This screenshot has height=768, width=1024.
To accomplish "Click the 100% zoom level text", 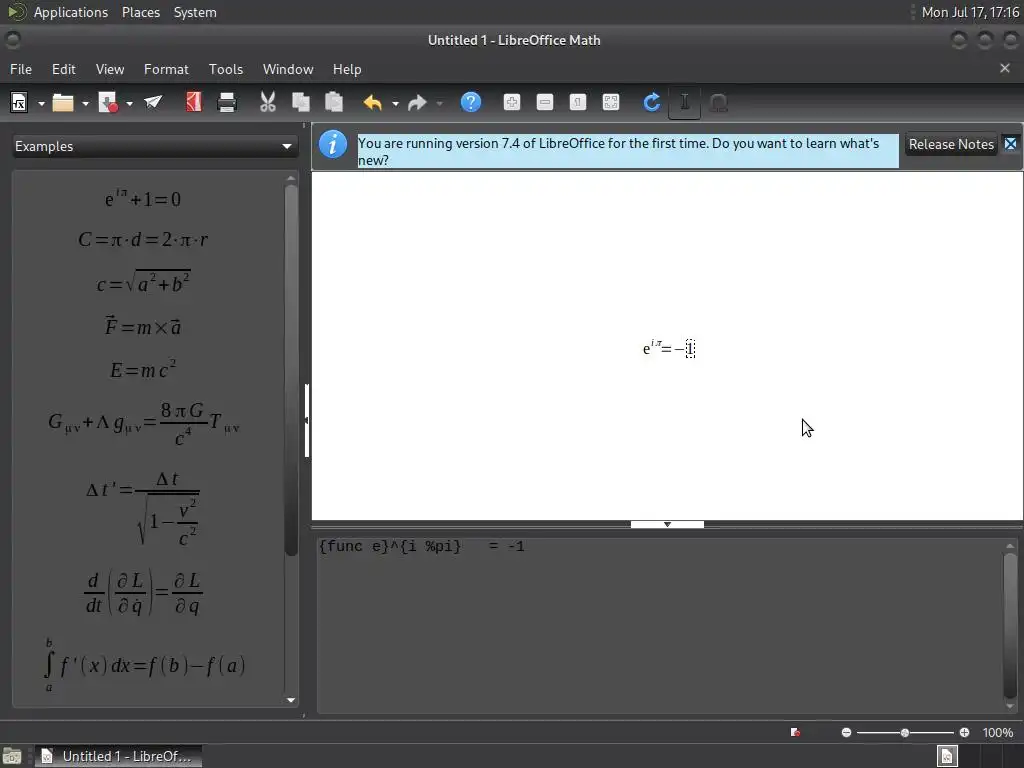I will 997,733.
